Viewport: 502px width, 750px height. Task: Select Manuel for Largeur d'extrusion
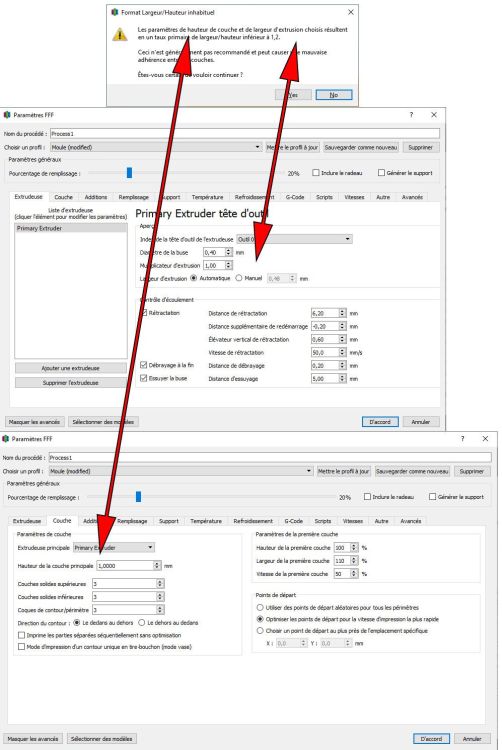click(239, 278)
